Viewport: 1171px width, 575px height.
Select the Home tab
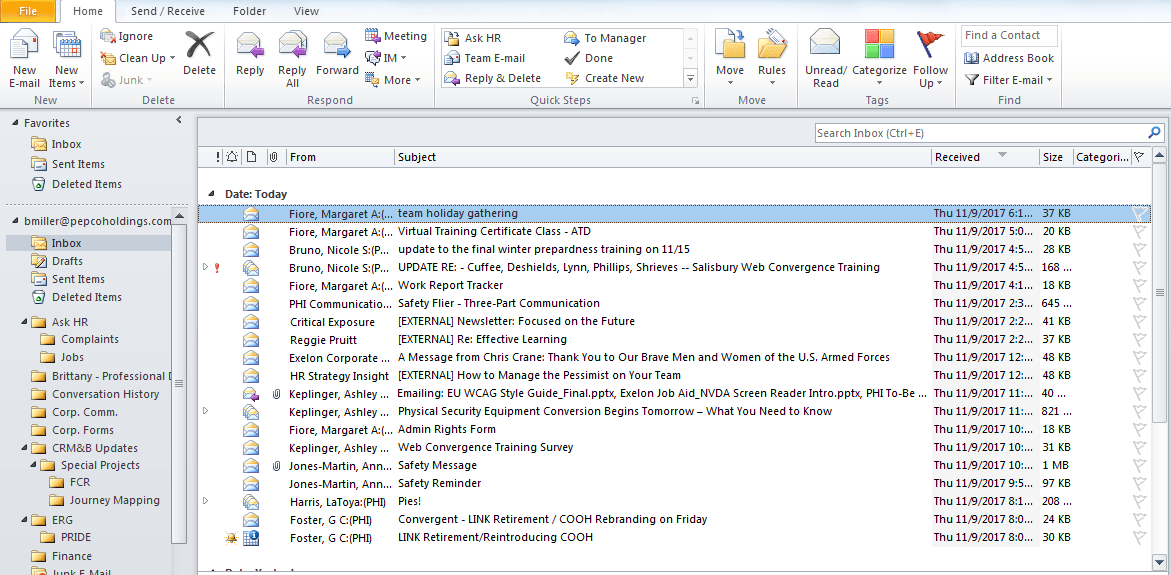point(88,11)
